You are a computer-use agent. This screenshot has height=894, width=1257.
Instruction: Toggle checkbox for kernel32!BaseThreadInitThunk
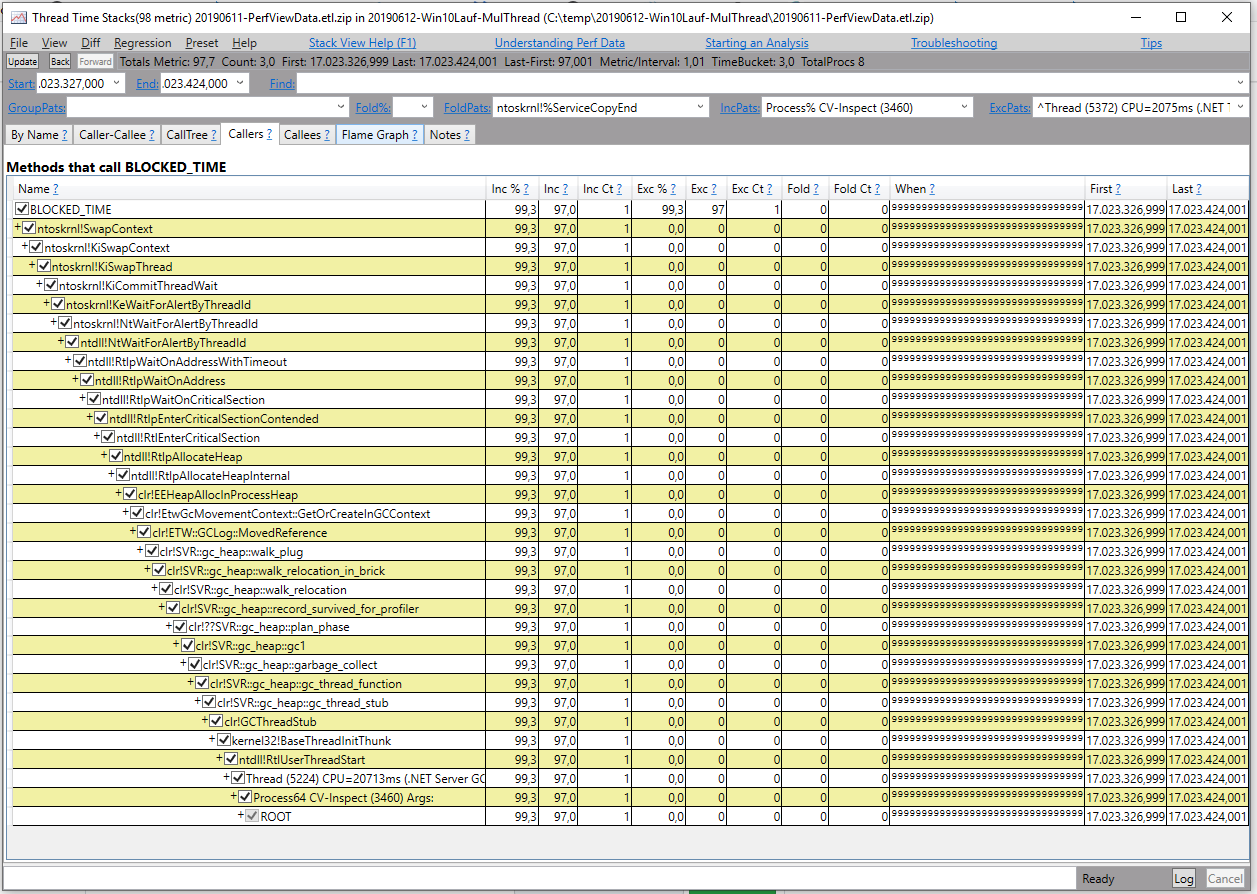coord(224,741)
